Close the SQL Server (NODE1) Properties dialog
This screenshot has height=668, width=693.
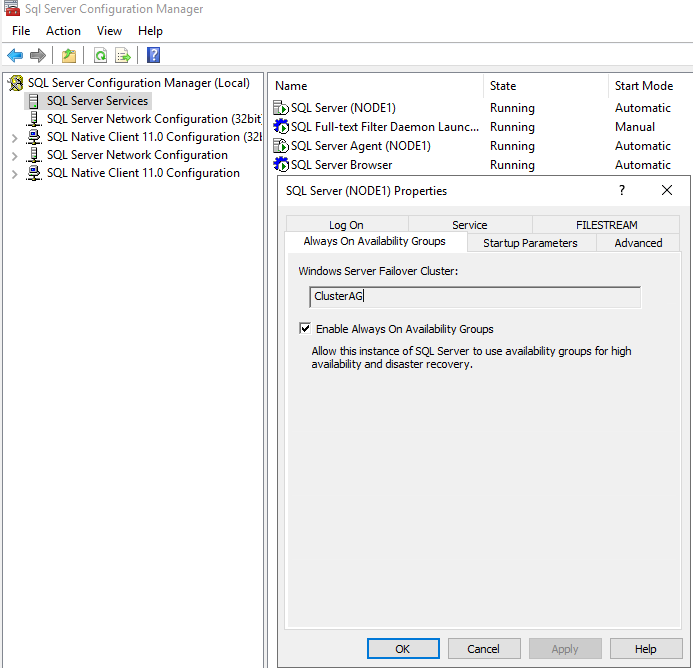[667, 191]
